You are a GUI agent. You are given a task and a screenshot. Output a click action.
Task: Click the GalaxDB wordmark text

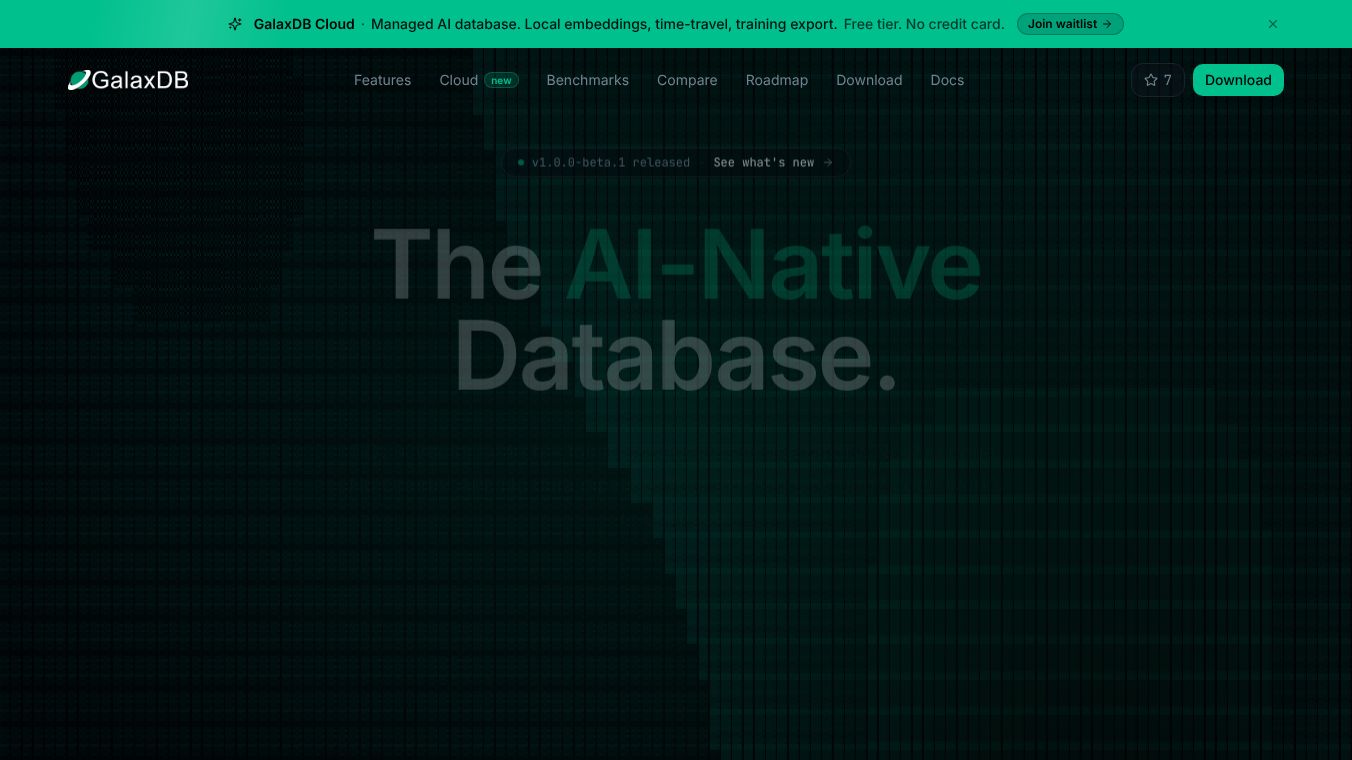pos(140,80)
